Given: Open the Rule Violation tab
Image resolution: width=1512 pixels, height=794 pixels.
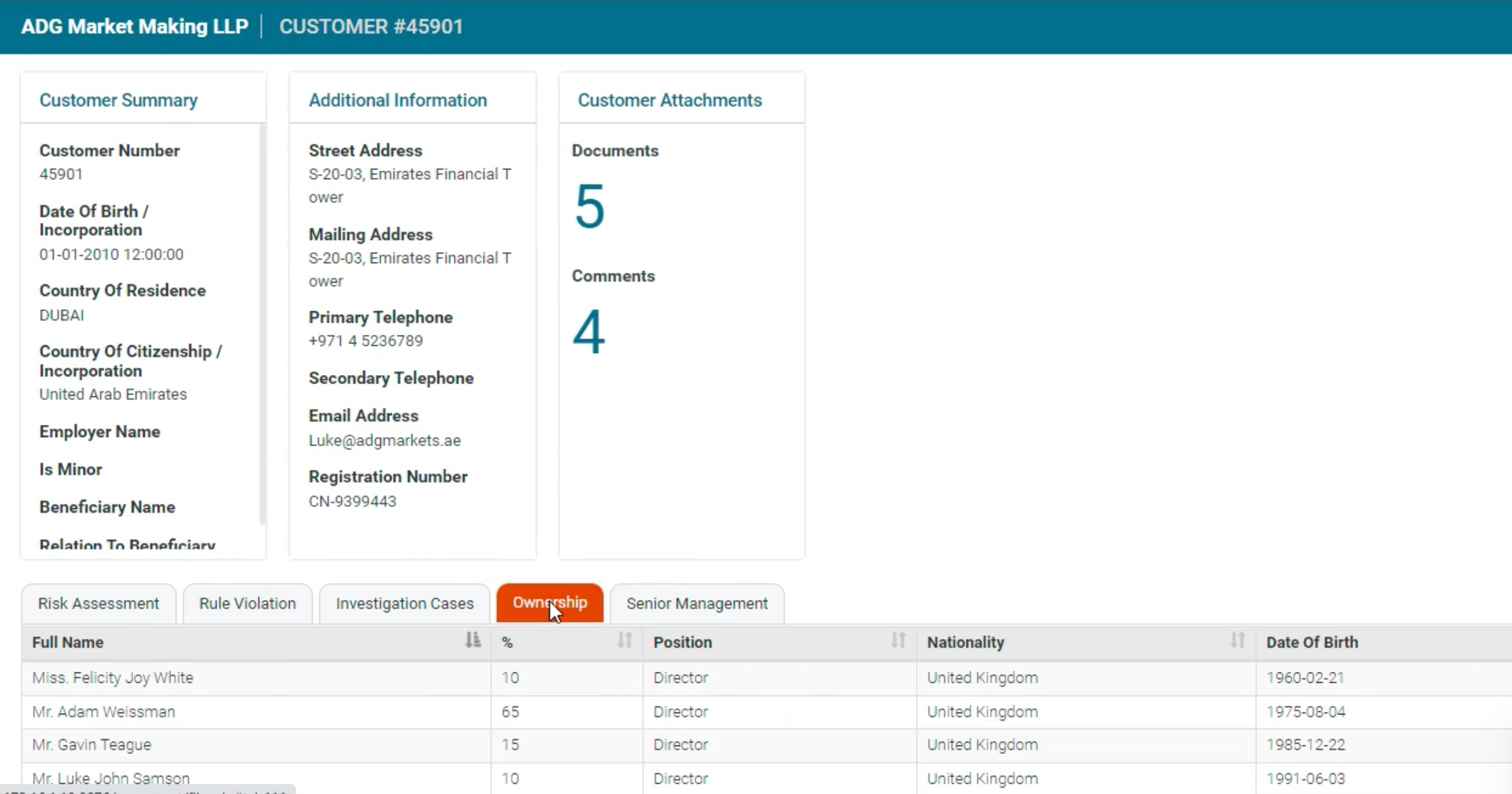Looking at the screenshot, I should pos(247,603).
